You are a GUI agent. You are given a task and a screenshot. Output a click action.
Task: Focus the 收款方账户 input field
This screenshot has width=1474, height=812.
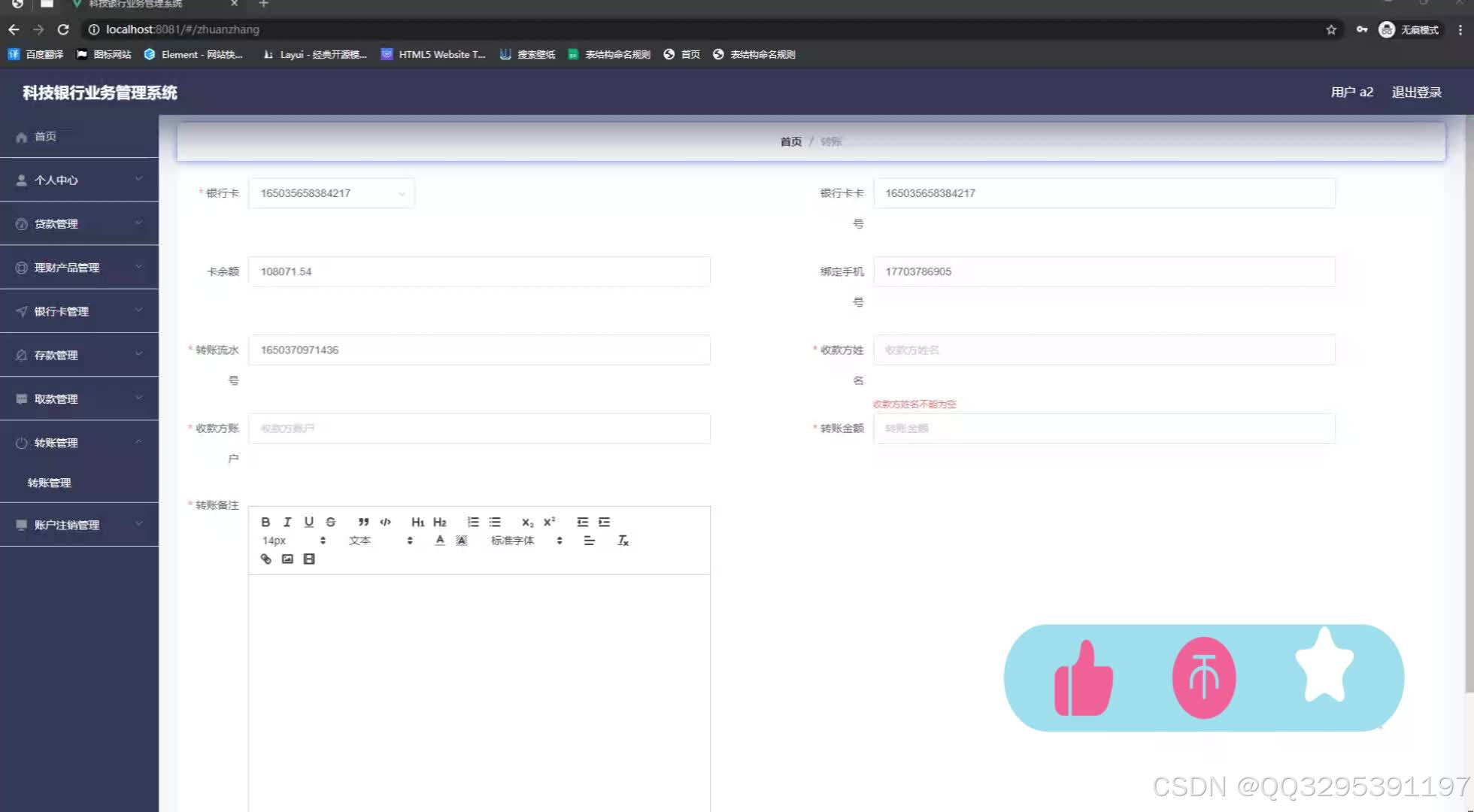coord(479,428)
